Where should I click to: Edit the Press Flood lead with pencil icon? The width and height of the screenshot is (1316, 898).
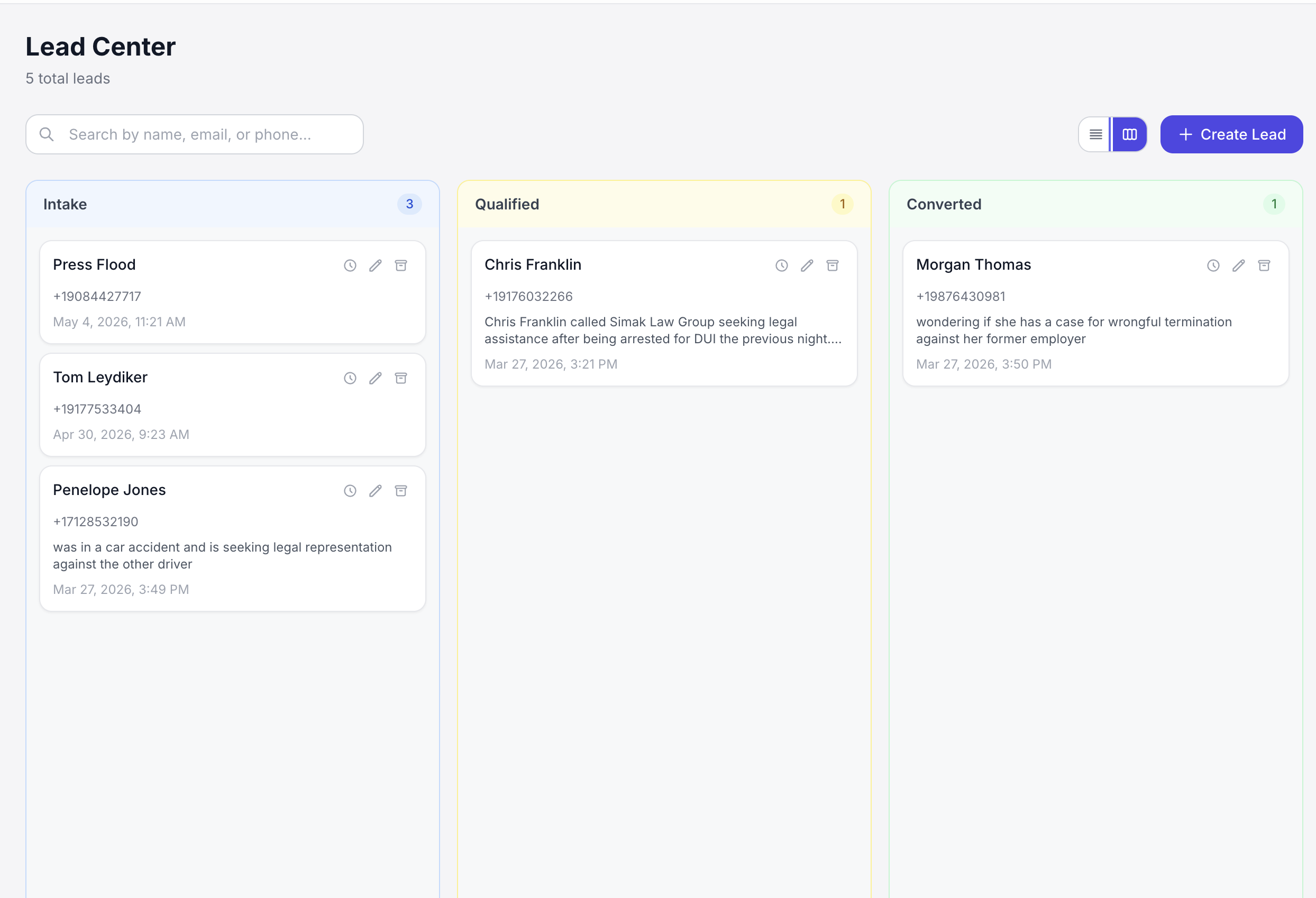[x=376, y=265]
